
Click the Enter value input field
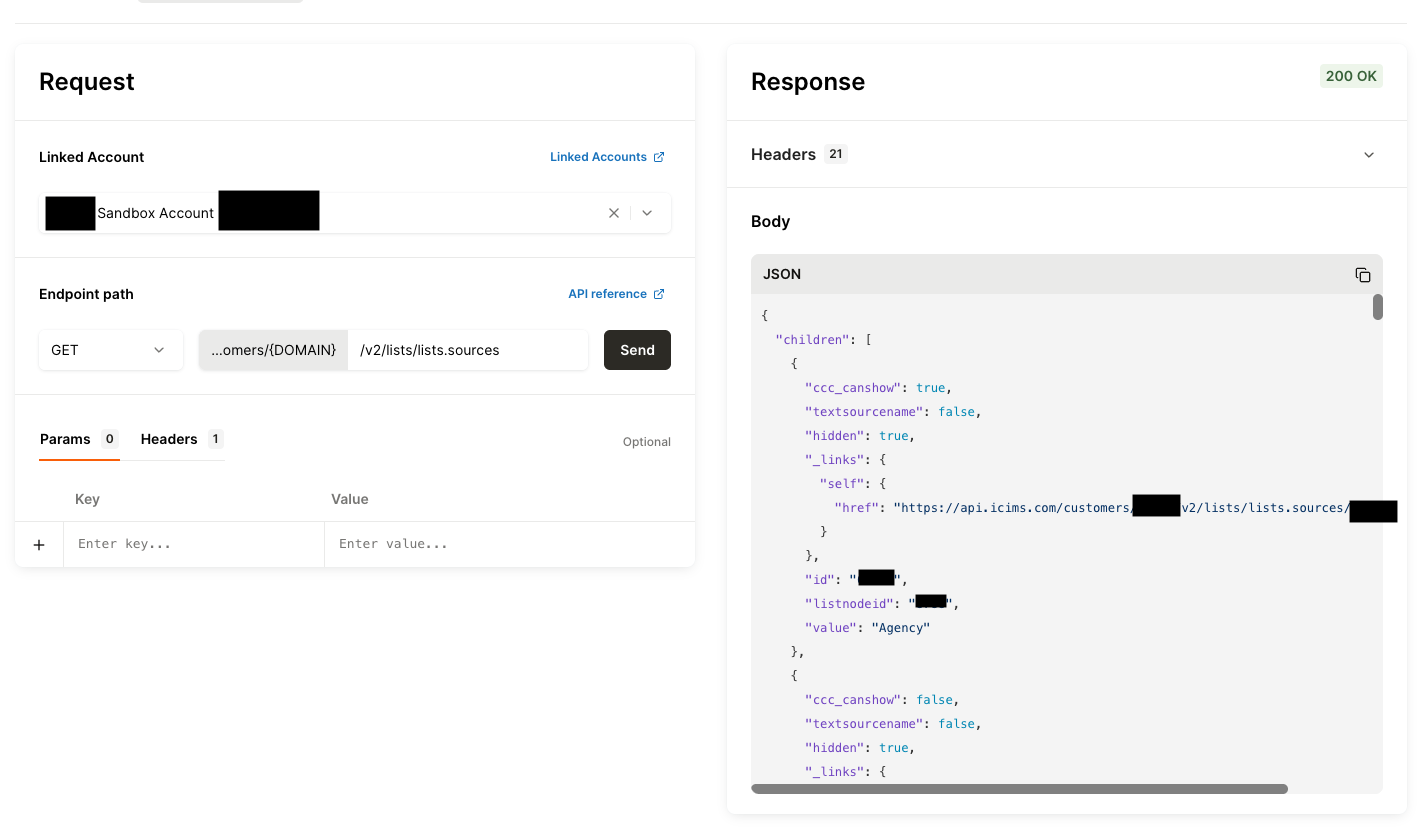pos(508,544)
